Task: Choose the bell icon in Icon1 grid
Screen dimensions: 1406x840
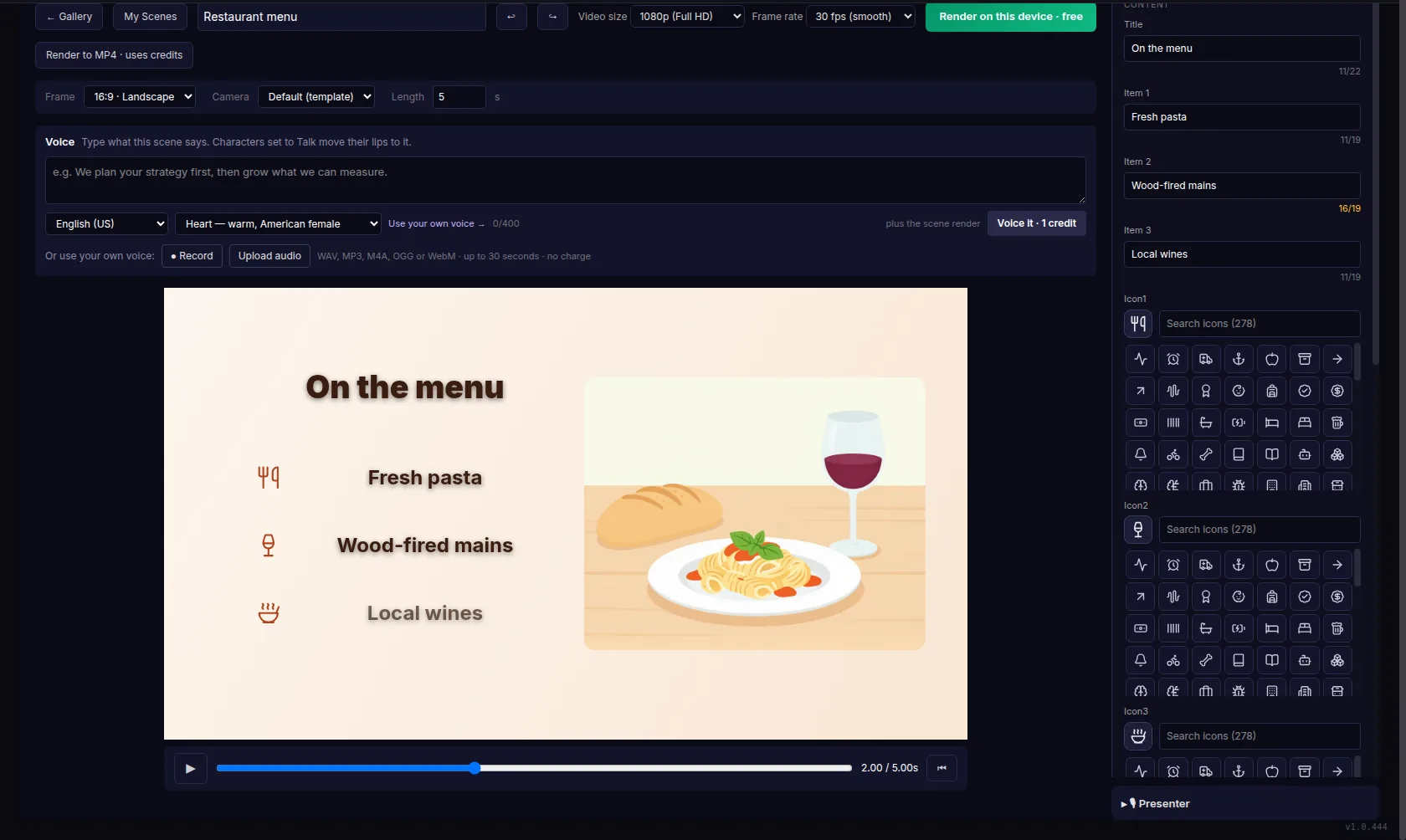Action: pyautogui.click(x=1141, y=454)
